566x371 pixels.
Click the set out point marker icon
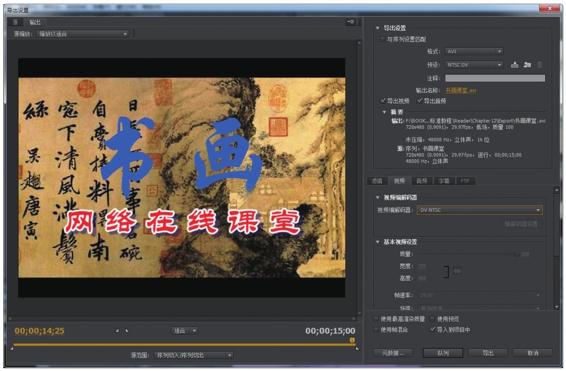pyautogui.click(x=126, y=331)
